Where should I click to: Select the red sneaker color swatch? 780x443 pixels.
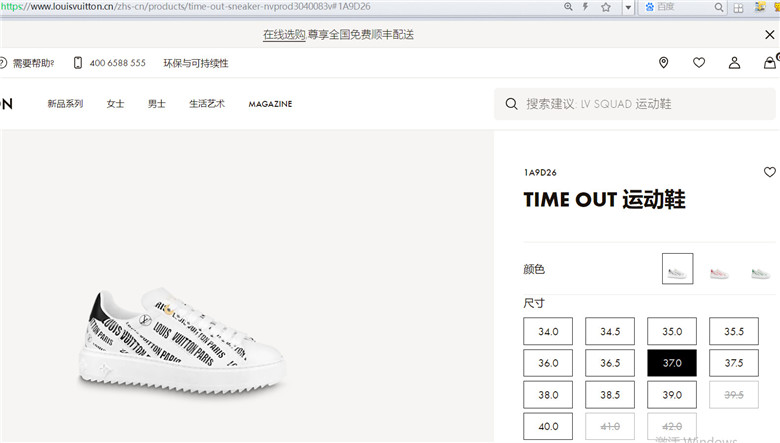tap(719, 272)
